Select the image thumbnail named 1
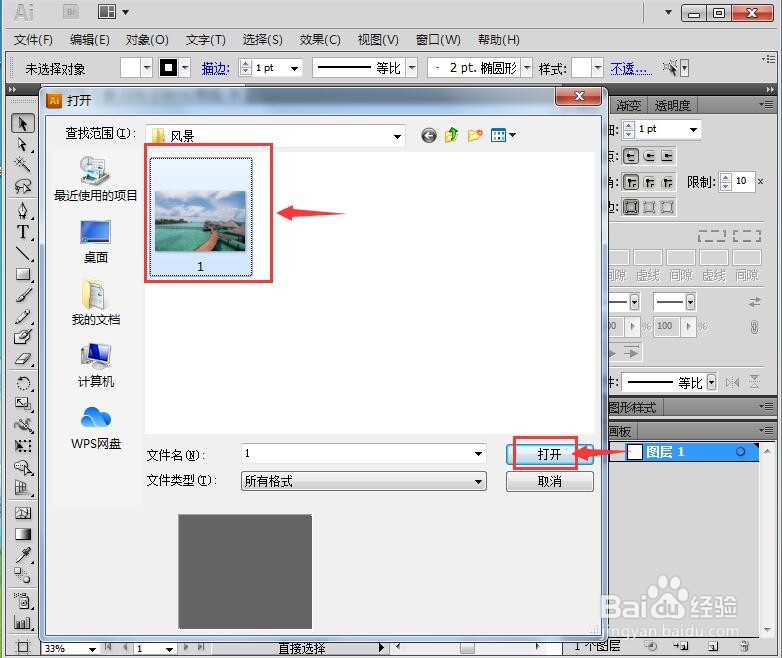782x658 pixels. 200,217
